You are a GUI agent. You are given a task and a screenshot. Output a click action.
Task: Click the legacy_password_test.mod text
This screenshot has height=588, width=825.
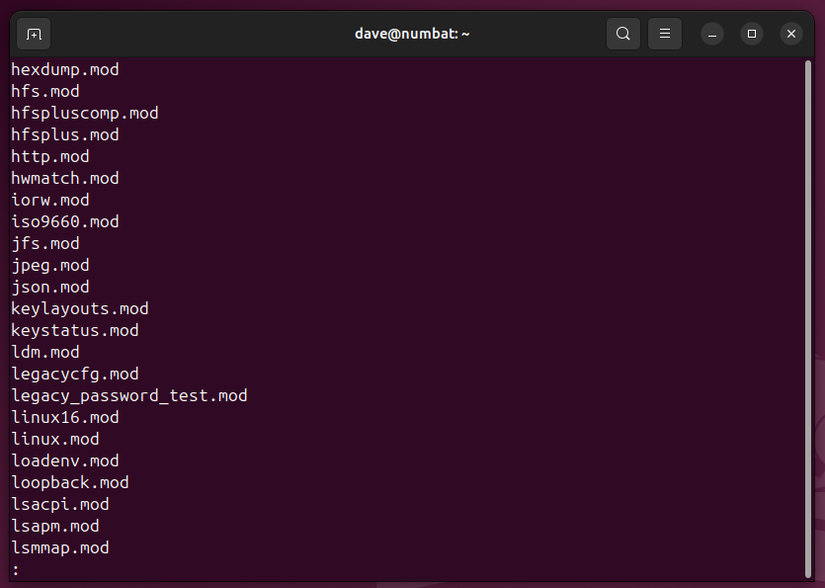click(129, 395)
